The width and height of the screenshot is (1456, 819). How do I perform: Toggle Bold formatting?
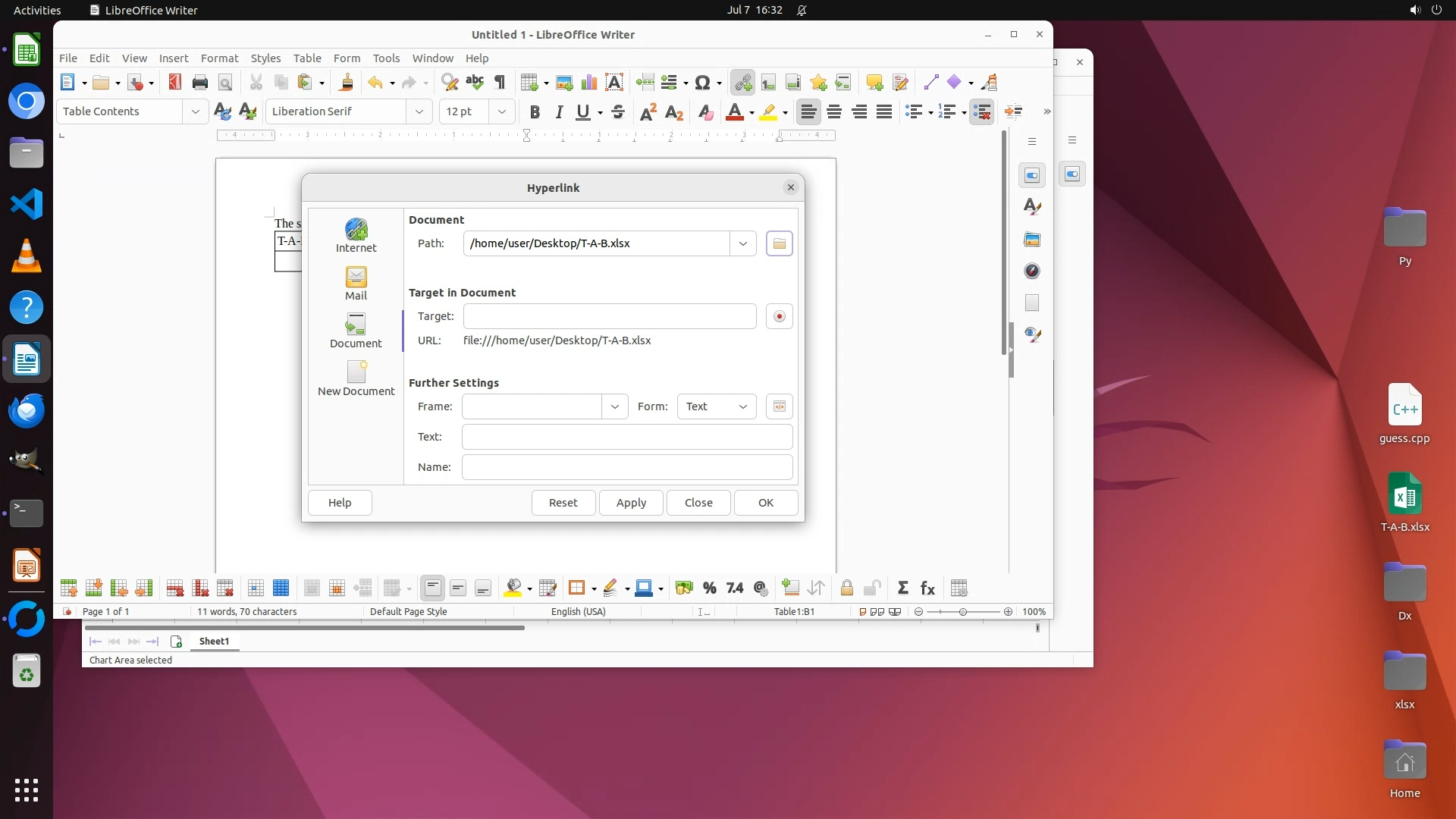[535, 112]
